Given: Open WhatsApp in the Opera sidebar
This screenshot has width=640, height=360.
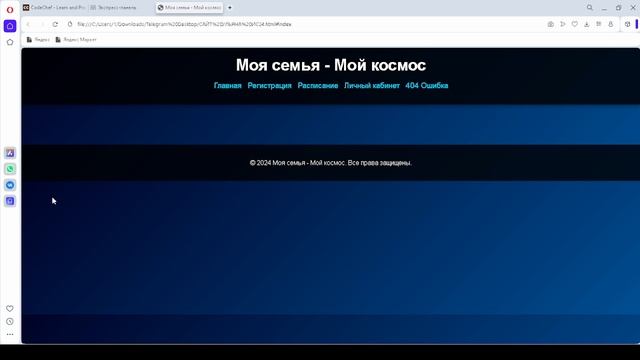Looking at the screenshot, I should [10, 169].
